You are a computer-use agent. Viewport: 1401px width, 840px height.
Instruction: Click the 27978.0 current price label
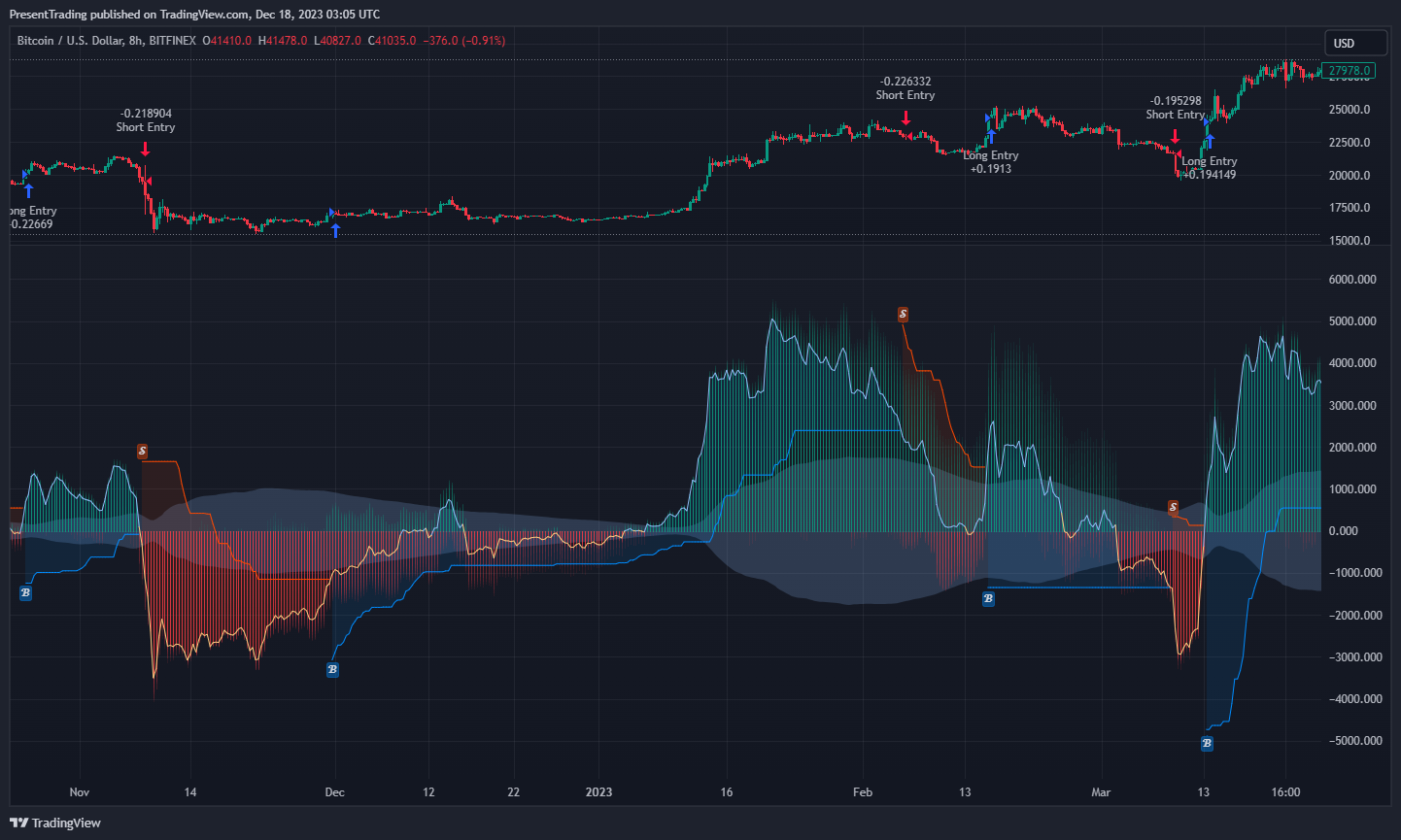click(x=1349, y=71)
